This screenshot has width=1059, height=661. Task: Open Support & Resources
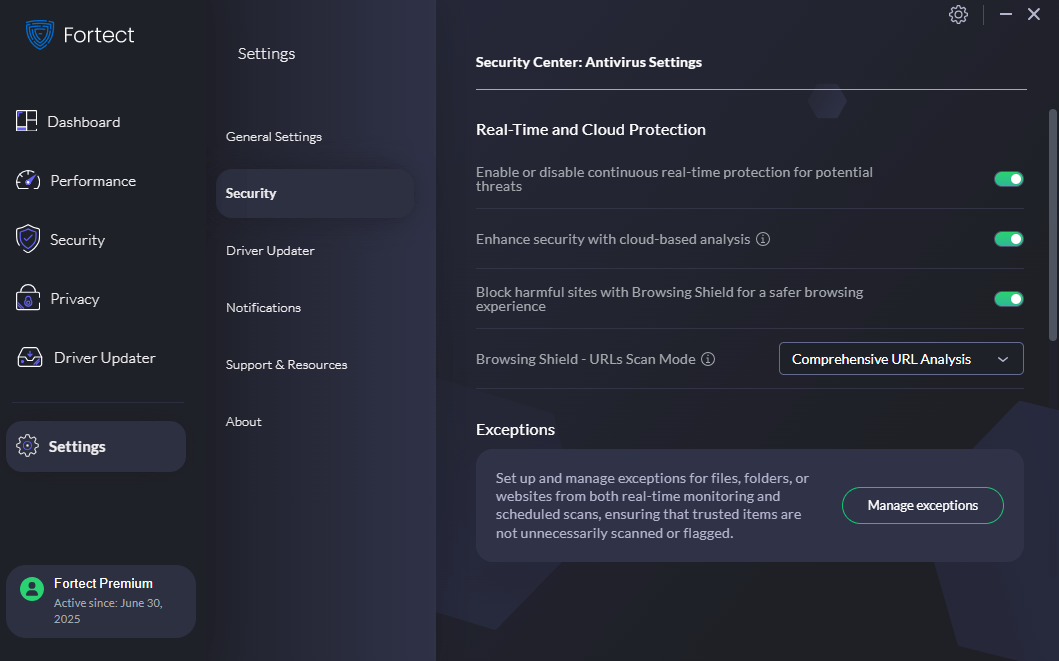286,364
